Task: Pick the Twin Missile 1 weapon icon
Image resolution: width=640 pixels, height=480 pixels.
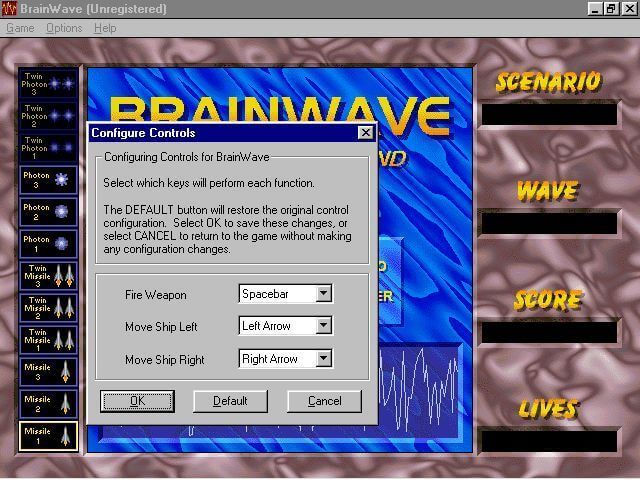Action: tap(48, 340)
